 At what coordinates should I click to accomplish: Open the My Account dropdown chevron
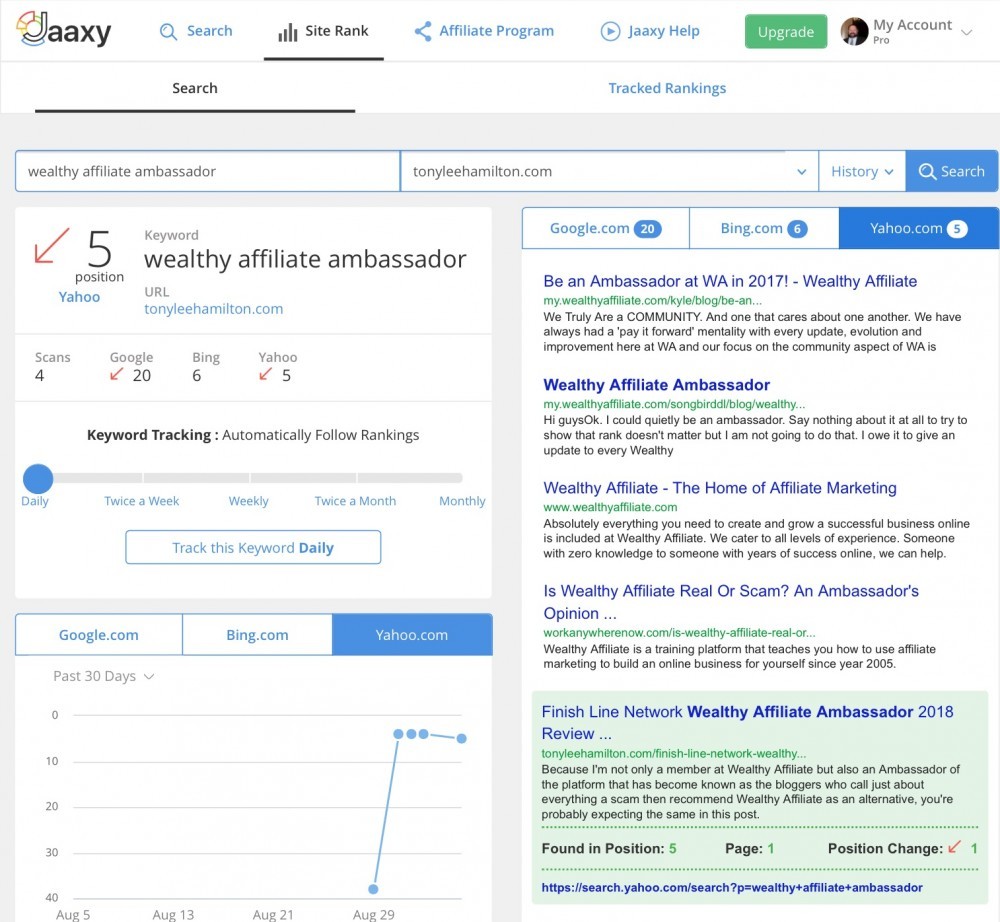[966, 33]
